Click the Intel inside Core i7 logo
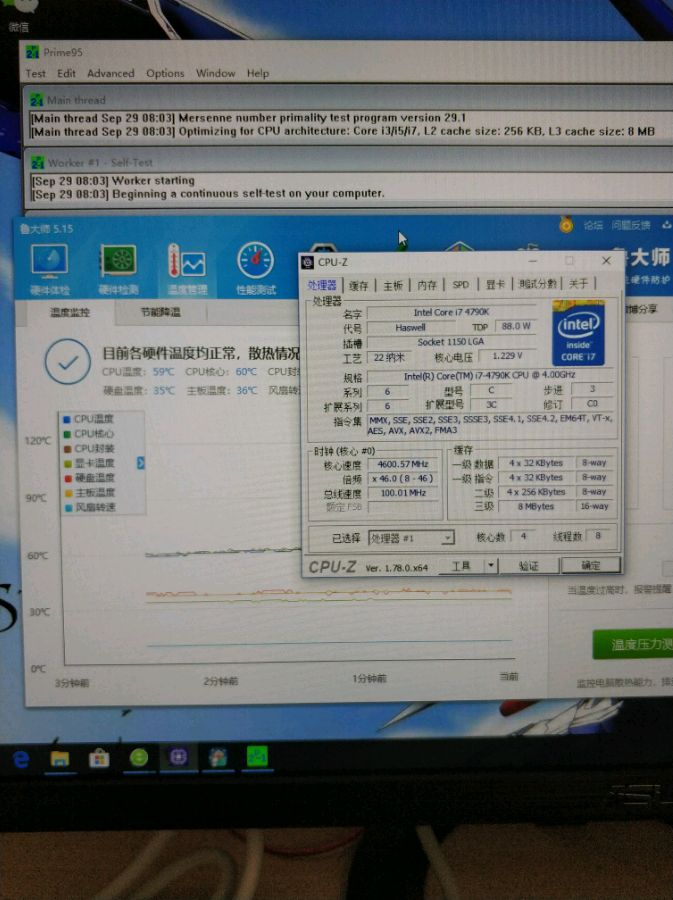This screenshot has height=900, width=673. [578, 332]
